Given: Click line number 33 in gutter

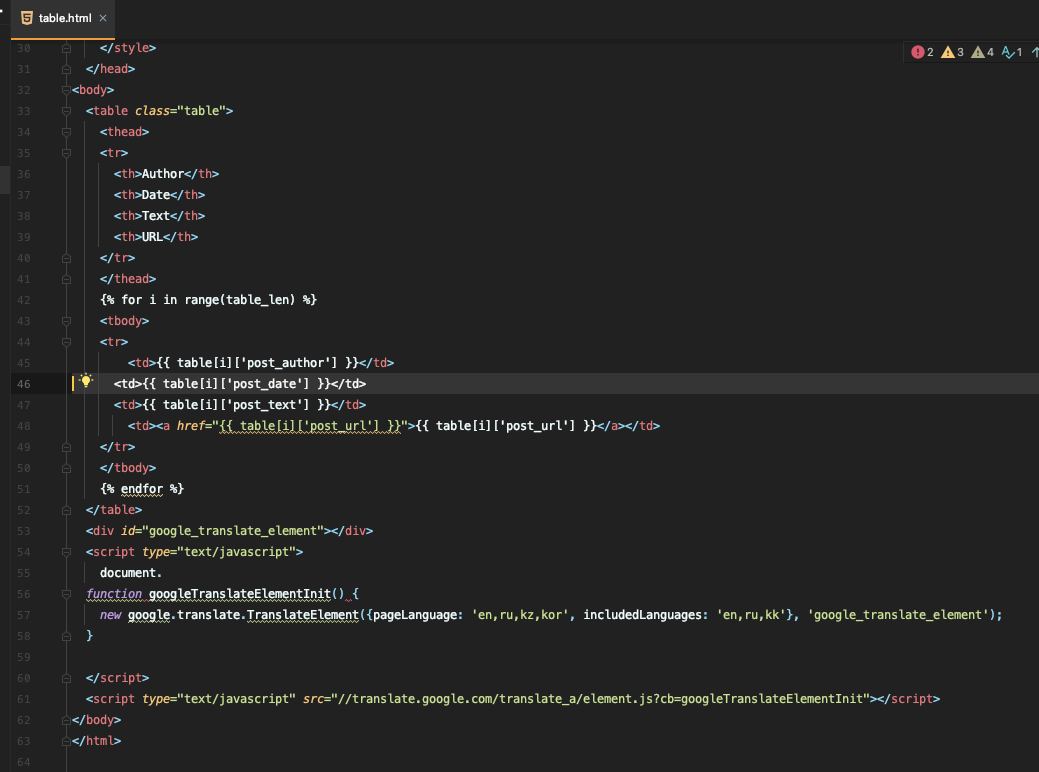Looking at the screenshot, I should pos(23,111).
